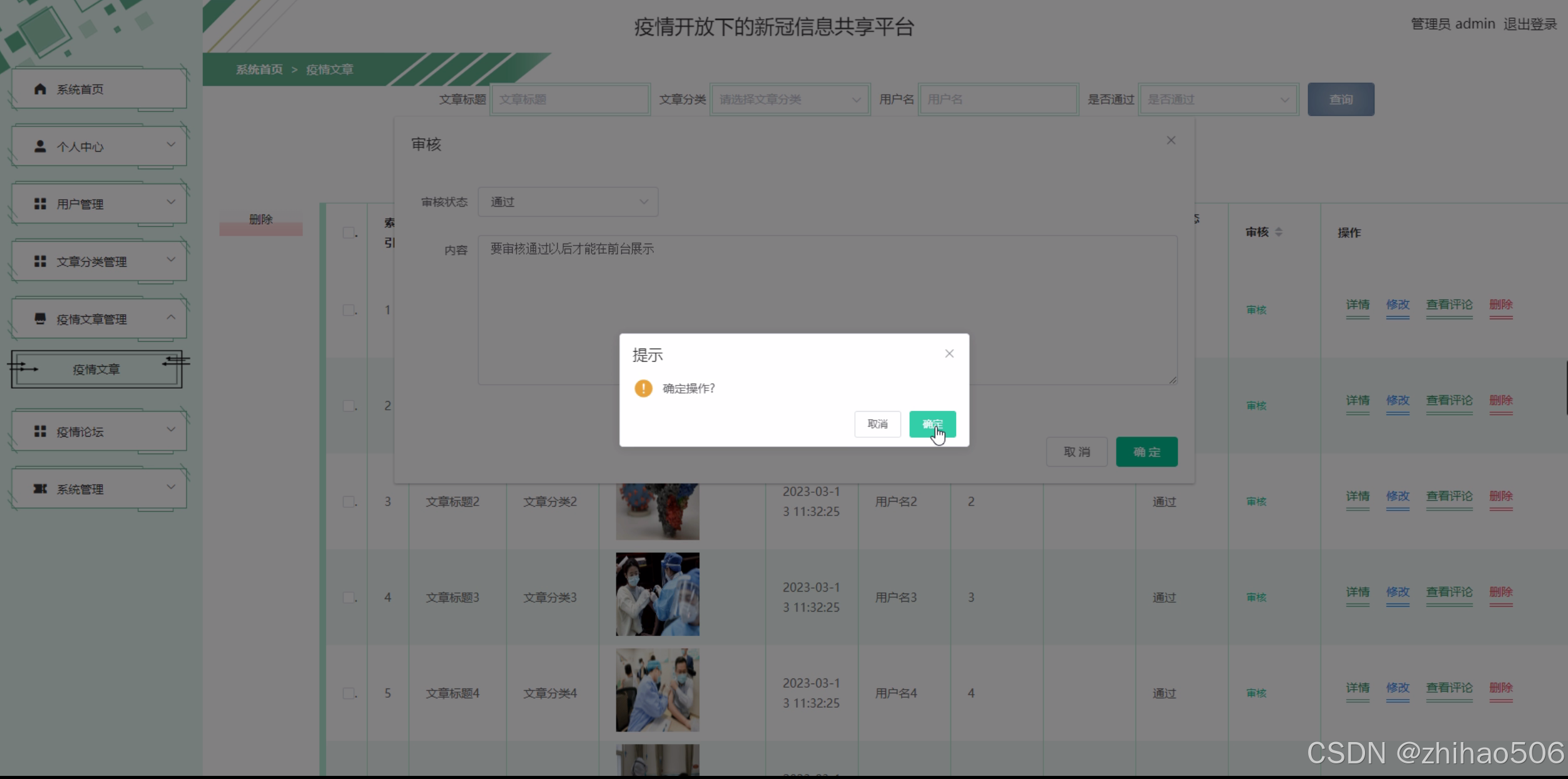Click the person icon beside 个人中心
This screenshot has height=779, width=1568.
tap(40, 146)
